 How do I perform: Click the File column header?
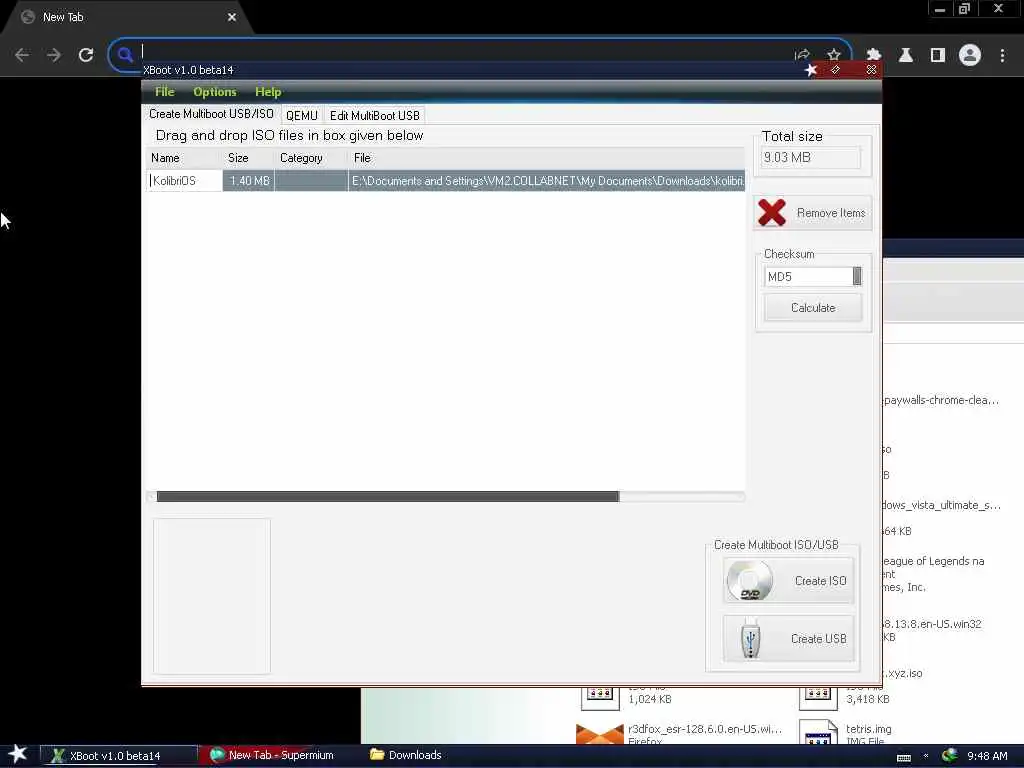click(547, 158)
